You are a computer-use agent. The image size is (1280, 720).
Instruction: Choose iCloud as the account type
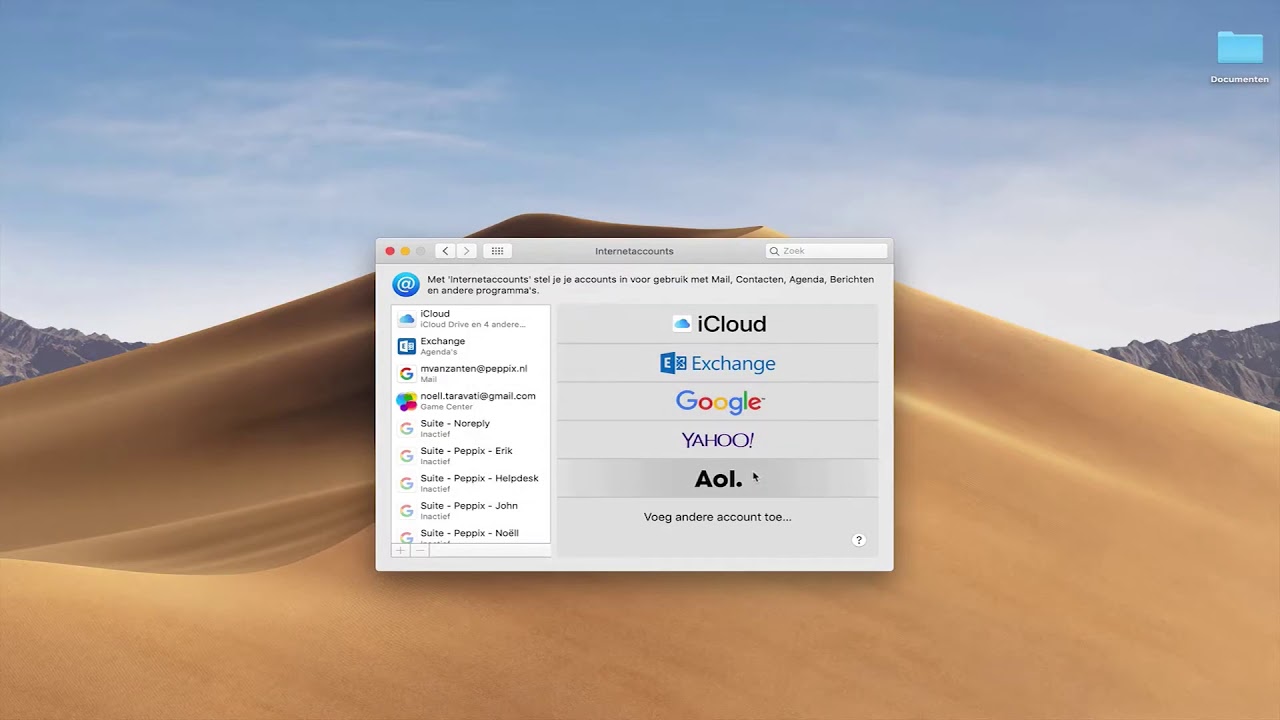tap(718, 324)
